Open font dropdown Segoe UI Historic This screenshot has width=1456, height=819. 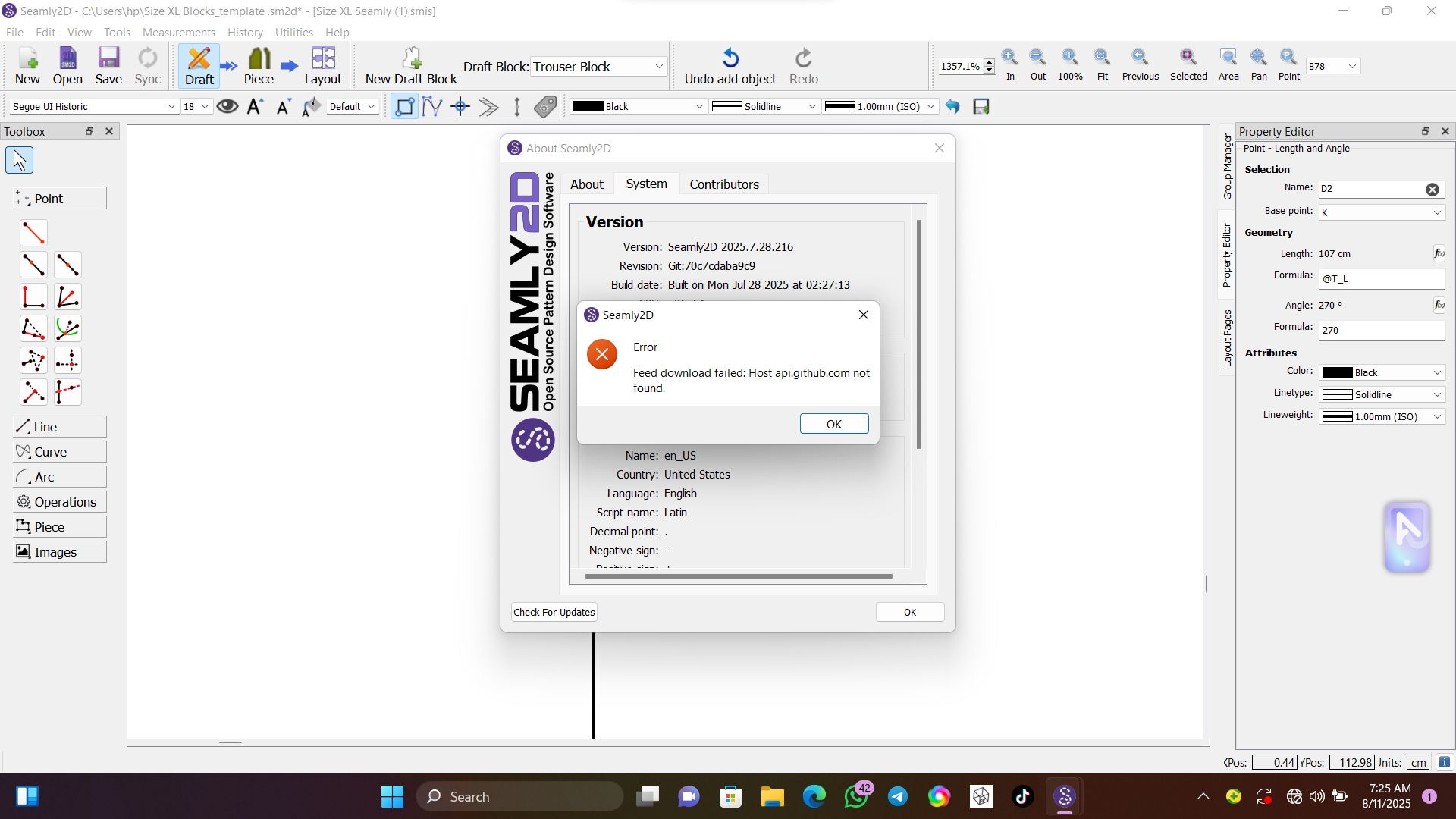tap(94, 106)
